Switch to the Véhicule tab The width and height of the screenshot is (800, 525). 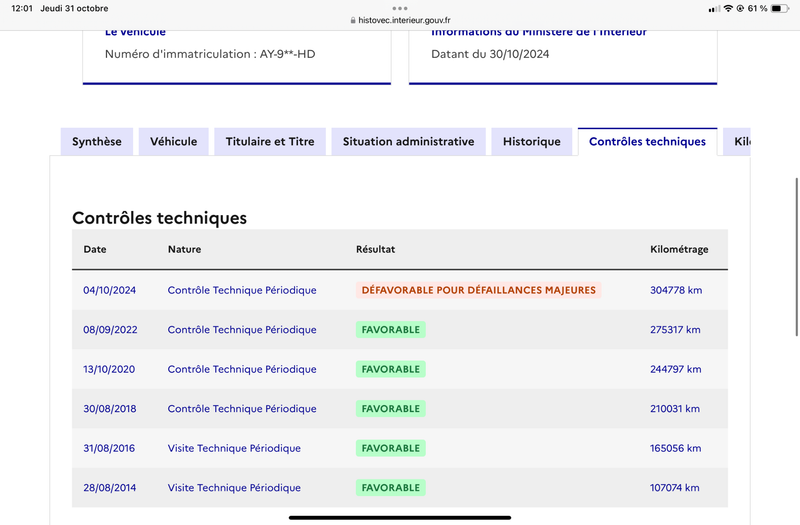[173, 141]
